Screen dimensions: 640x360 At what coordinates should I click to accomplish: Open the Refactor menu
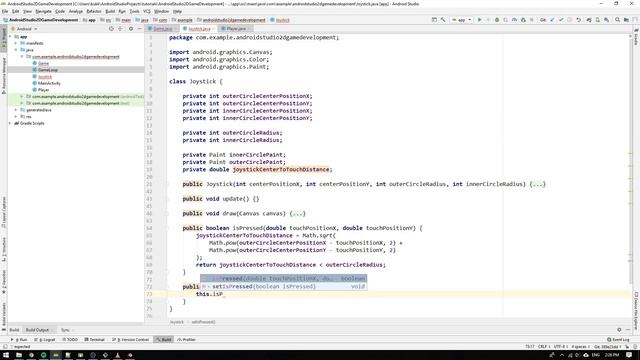tap(94, 11)
